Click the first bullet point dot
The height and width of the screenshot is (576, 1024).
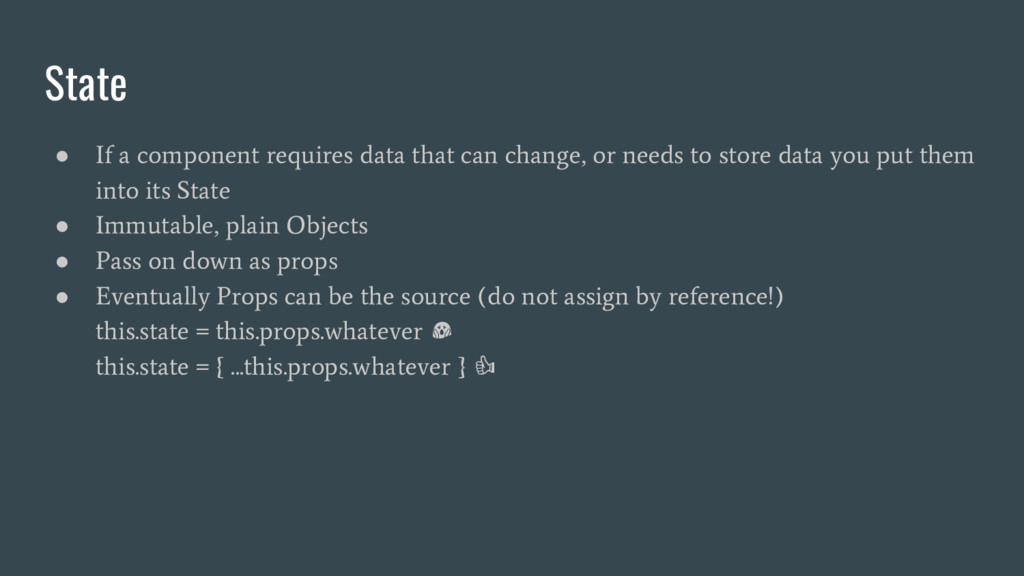coord(62,156)
